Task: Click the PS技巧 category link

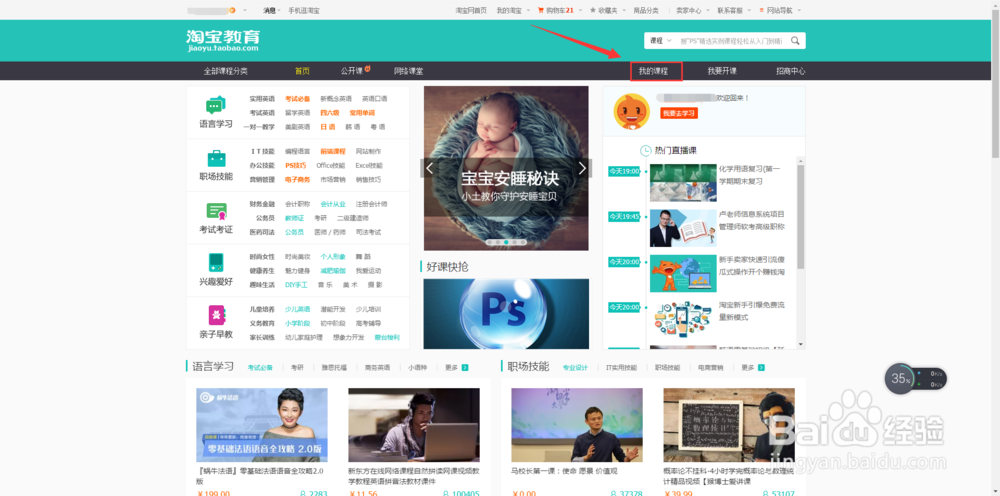Action: (x=295, y=165)
